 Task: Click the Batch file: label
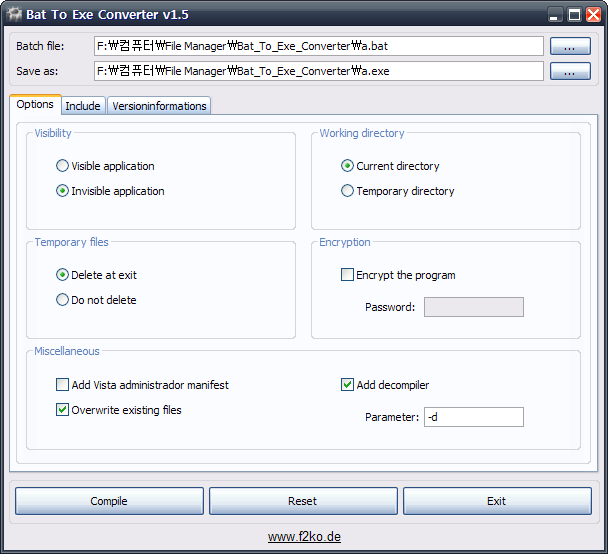[40, 46]
